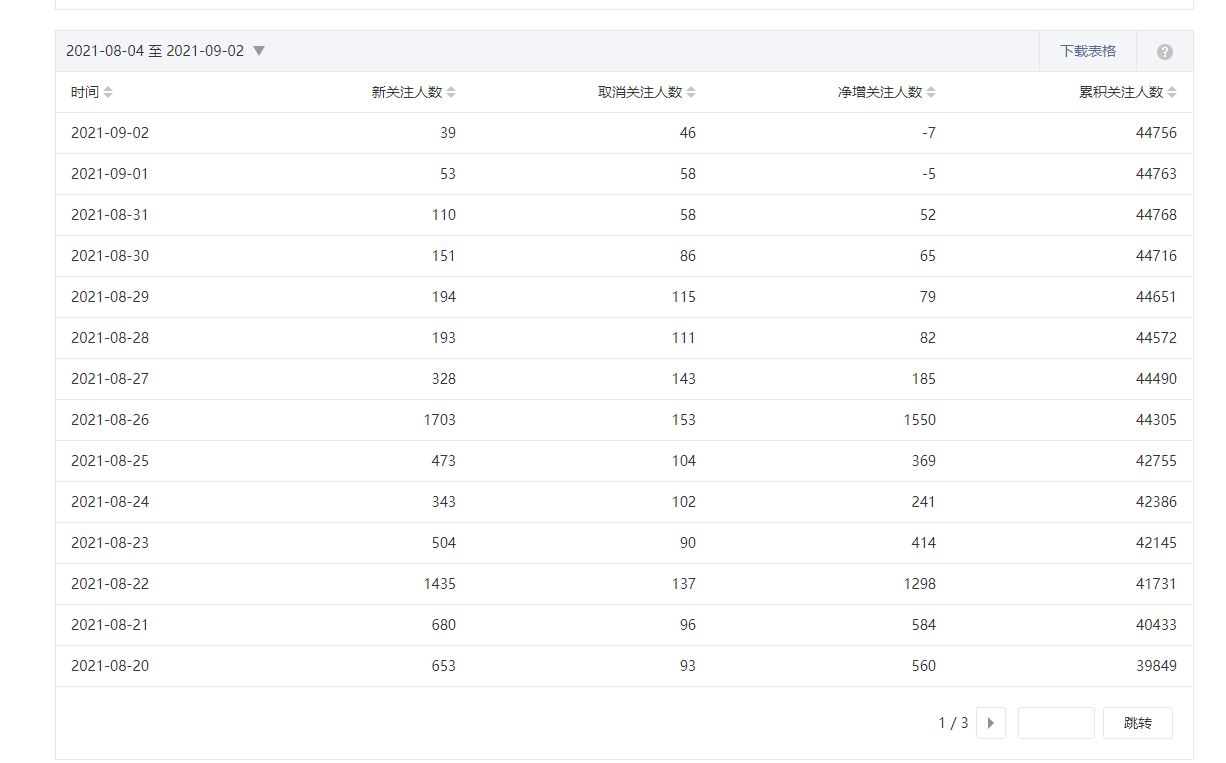Screen dimensions: 1226x763
Task: Click sort arrows next to 新关注人数
Action: (451, 92)
